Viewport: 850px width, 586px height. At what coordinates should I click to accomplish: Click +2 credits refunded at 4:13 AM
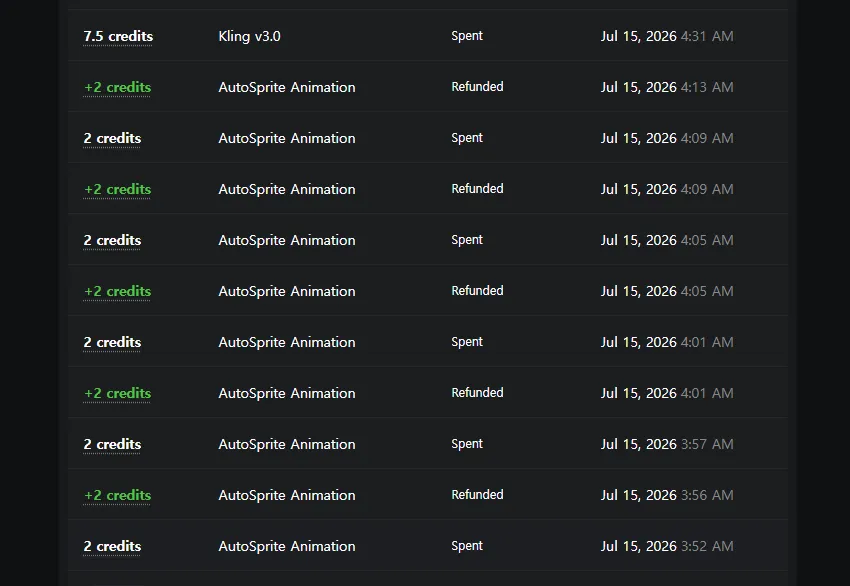click(118, 87)
